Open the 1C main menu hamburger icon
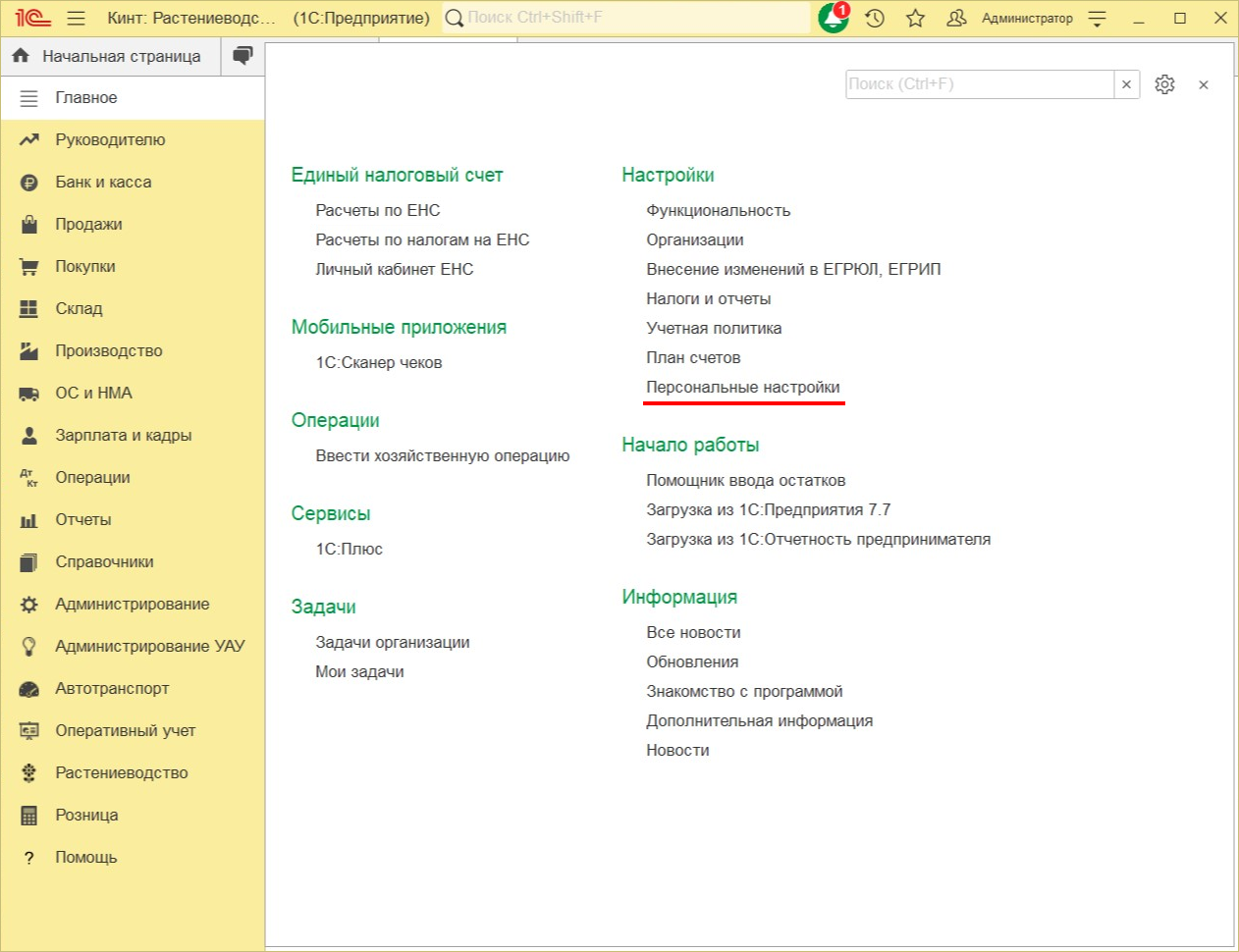The height and width of the screenshot is (952, 1239). (x=77, y=19)
